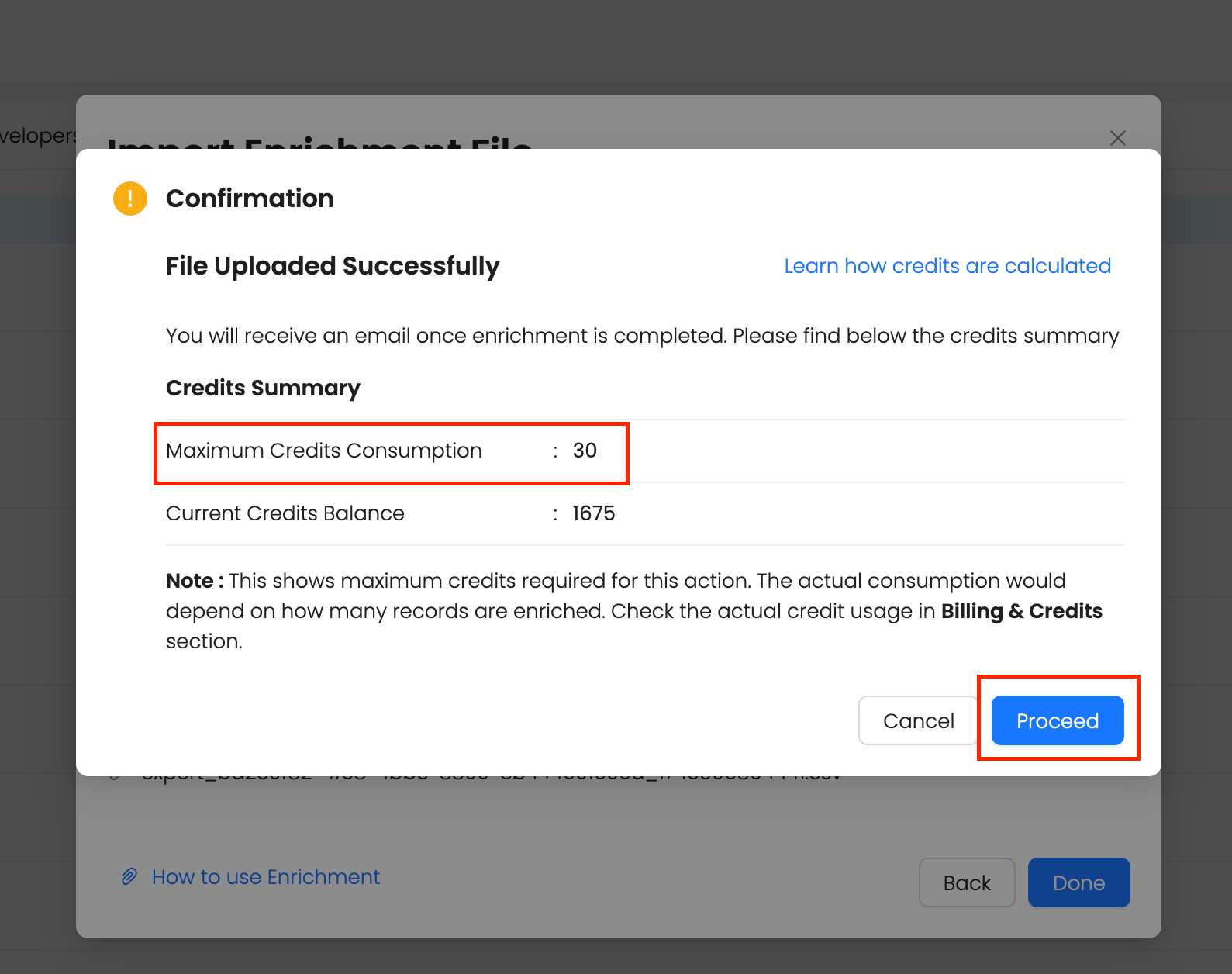Select the Maximum Credits Consumption label

click(324, 451)
